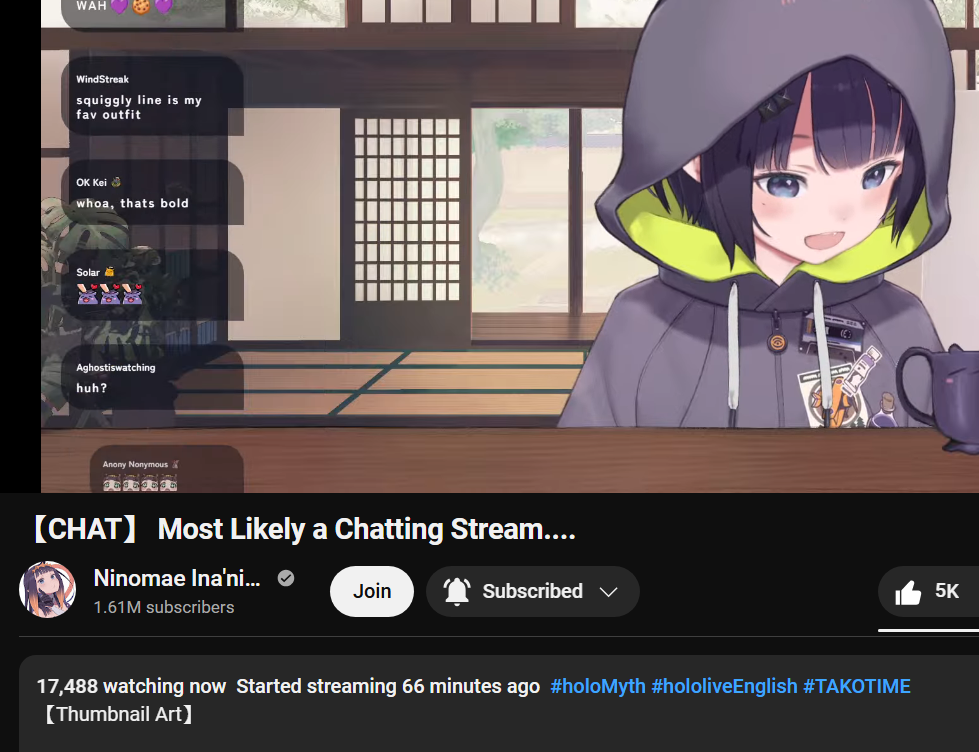
Task: Toggle the Subscribed notification button
Action: pos(533,591)
